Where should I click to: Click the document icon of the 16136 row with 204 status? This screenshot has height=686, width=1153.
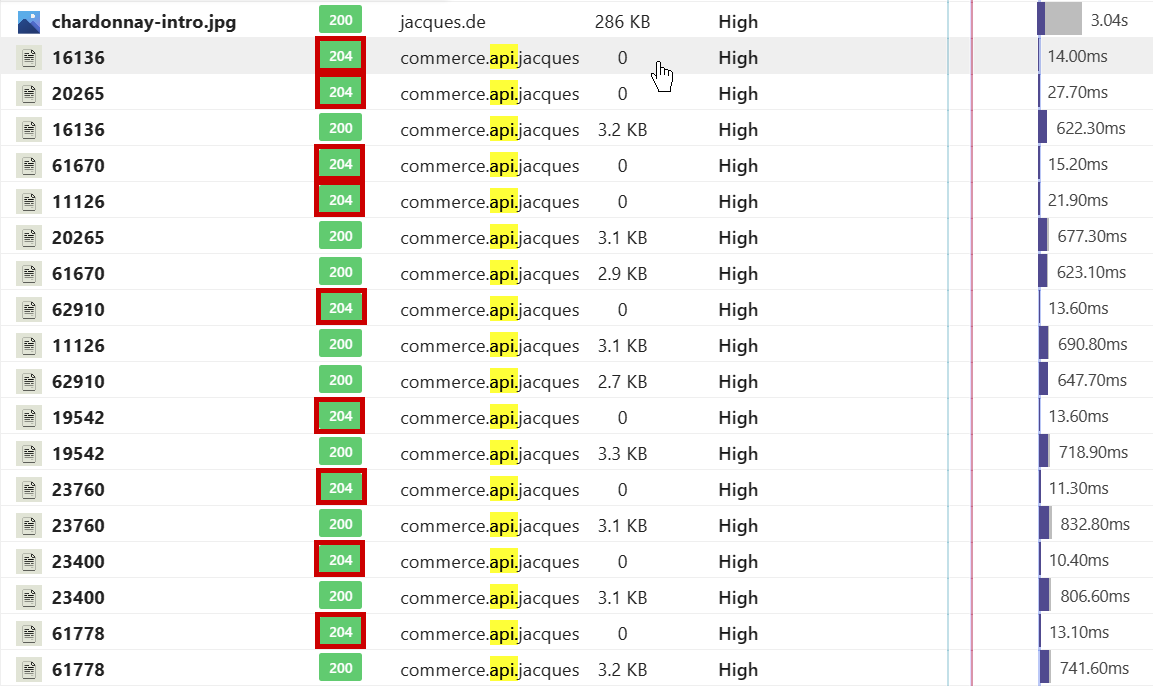point(29,58)
